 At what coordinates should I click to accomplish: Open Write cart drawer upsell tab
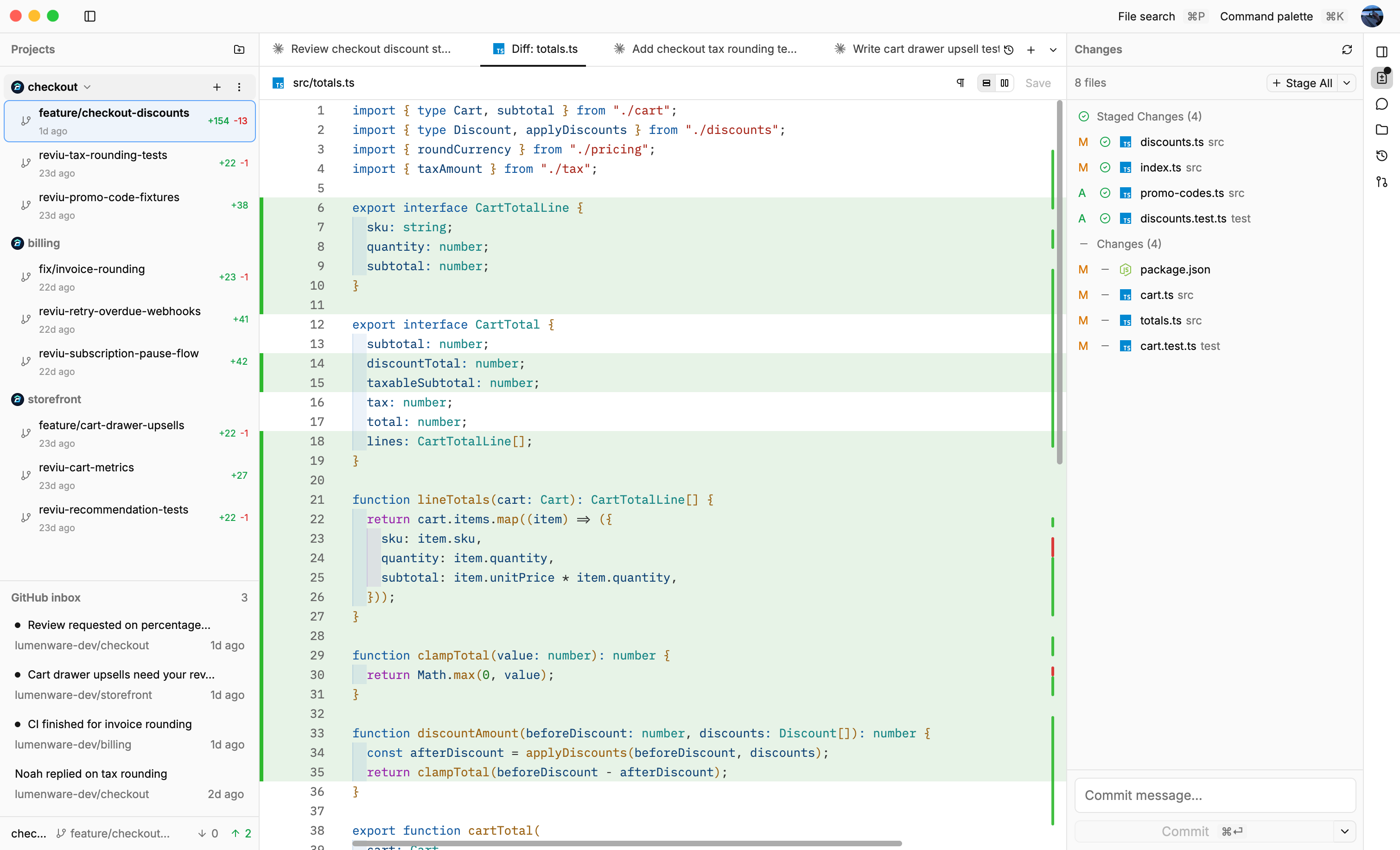point(917,50)
